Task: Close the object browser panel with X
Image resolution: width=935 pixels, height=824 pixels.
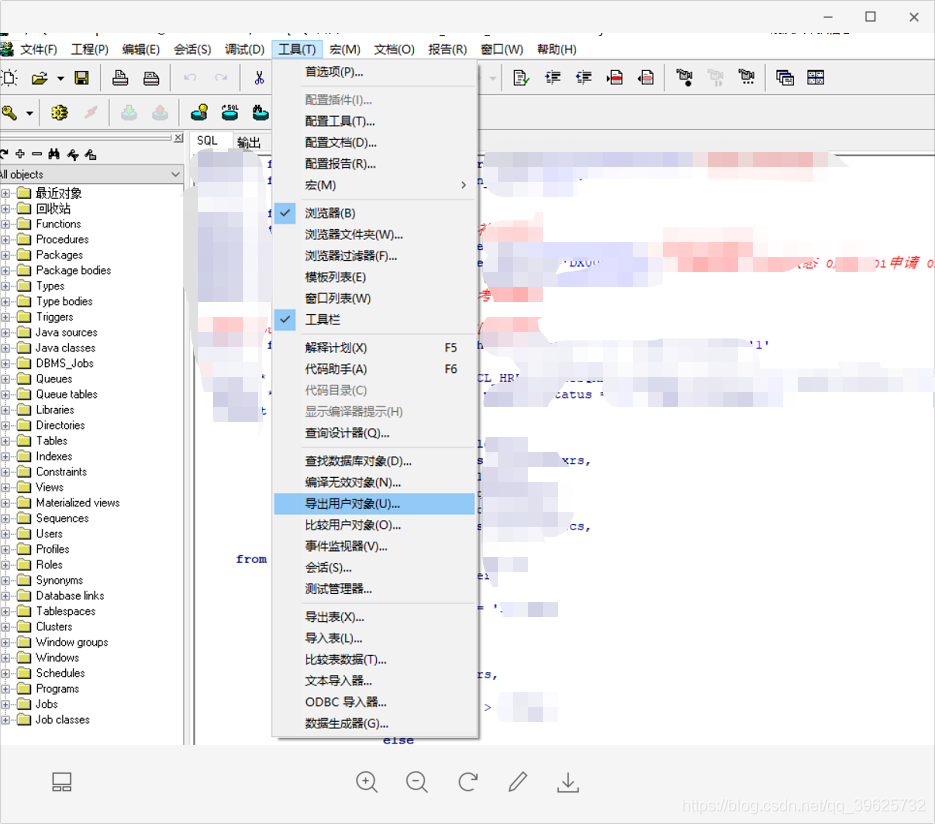Action: pos(178,138)
